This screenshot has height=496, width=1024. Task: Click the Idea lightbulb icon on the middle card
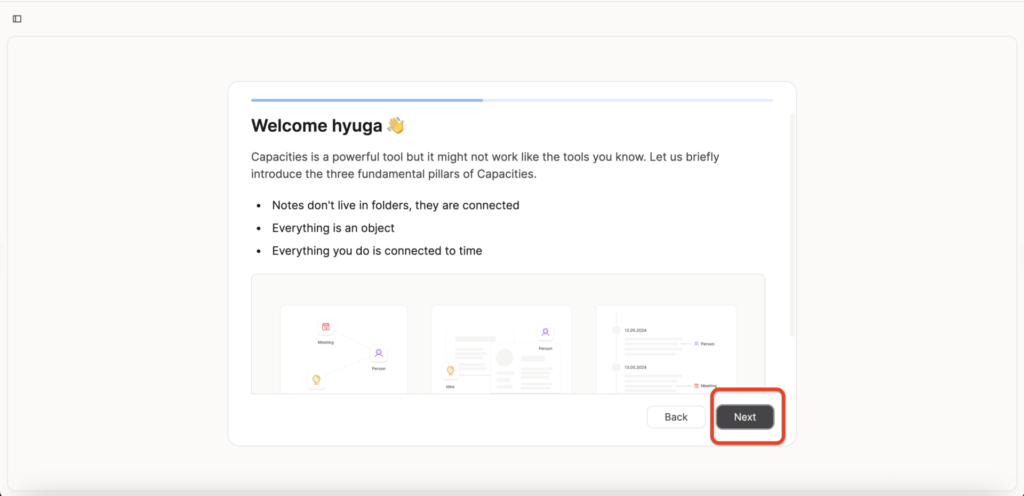coord(450,370)
